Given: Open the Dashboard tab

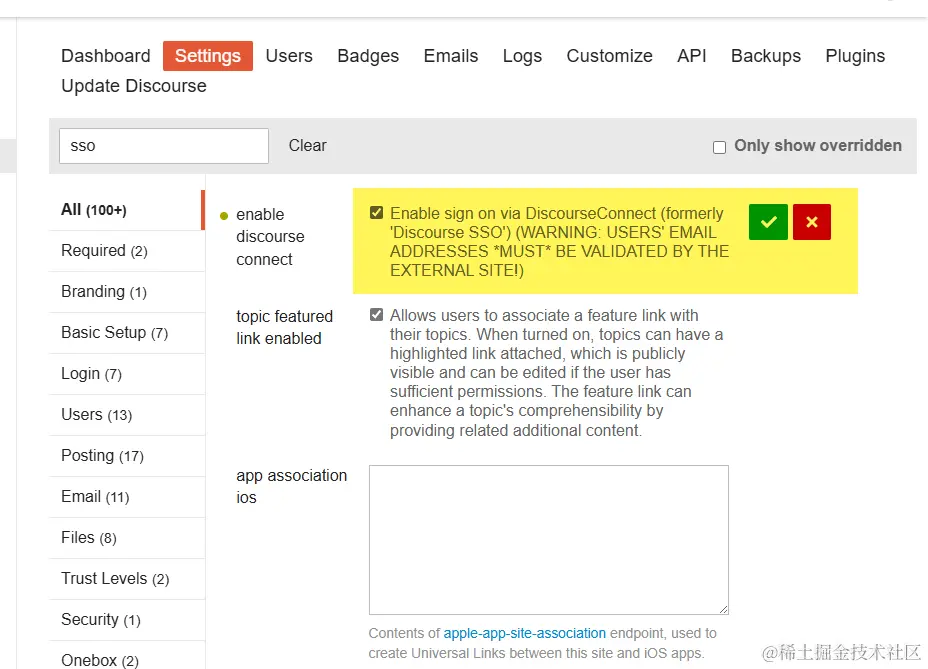Looking at the screenshot, I should pyautogui.click(x=106, y=56).
